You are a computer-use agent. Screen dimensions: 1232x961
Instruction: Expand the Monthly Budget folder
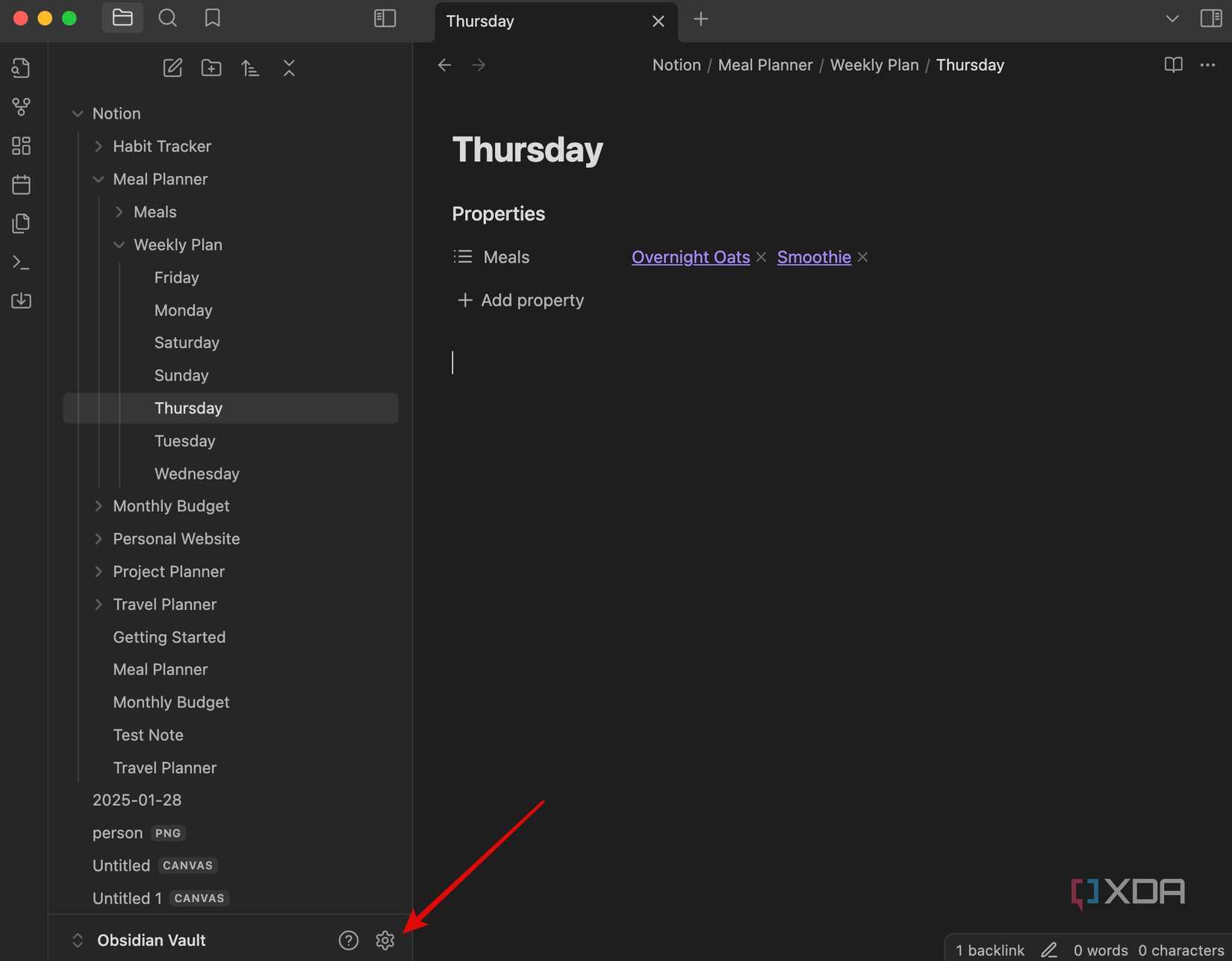[x=98, y=506]
